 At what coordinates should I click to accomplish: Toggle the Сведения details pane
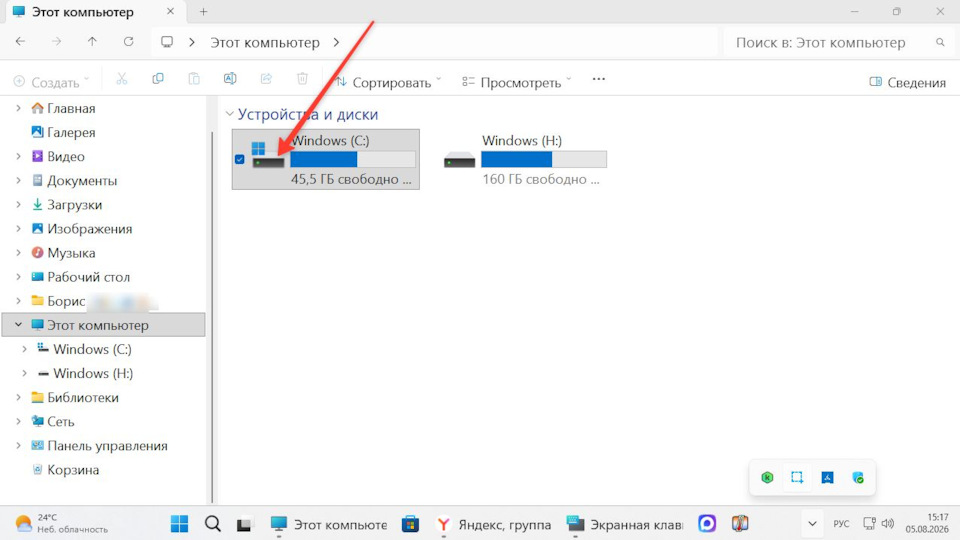tap(907, 82)
